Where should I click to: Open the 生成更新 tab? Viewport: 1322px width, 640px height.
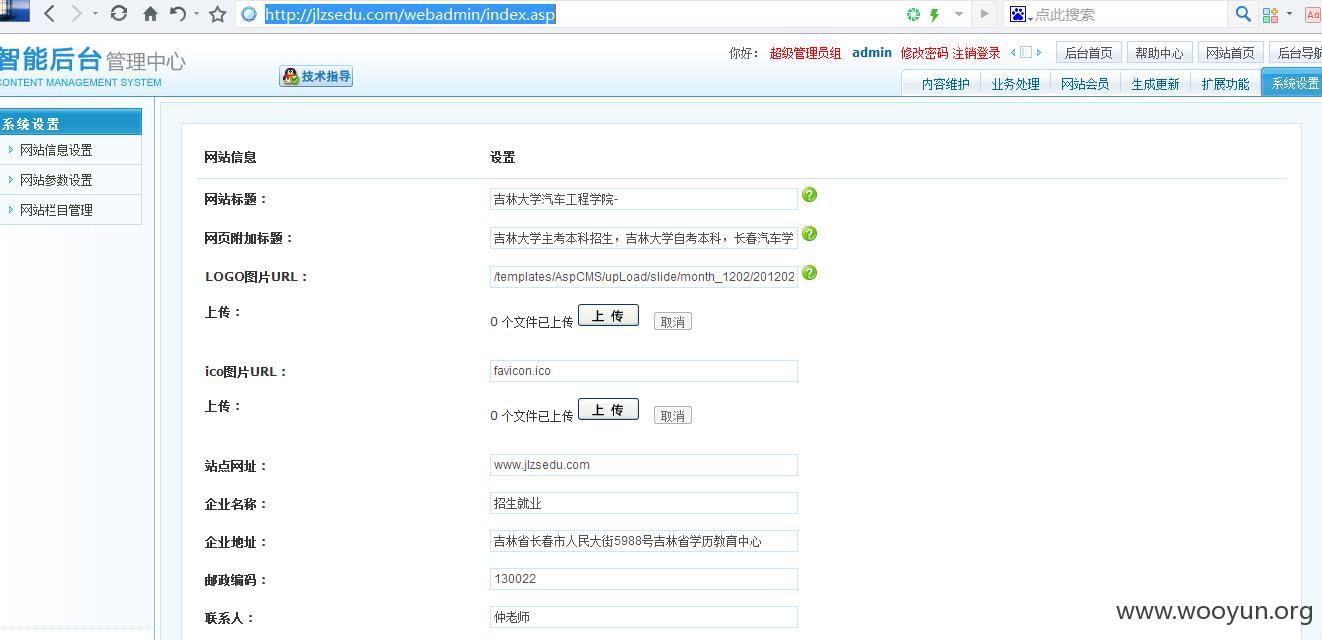coord(1155,84)
